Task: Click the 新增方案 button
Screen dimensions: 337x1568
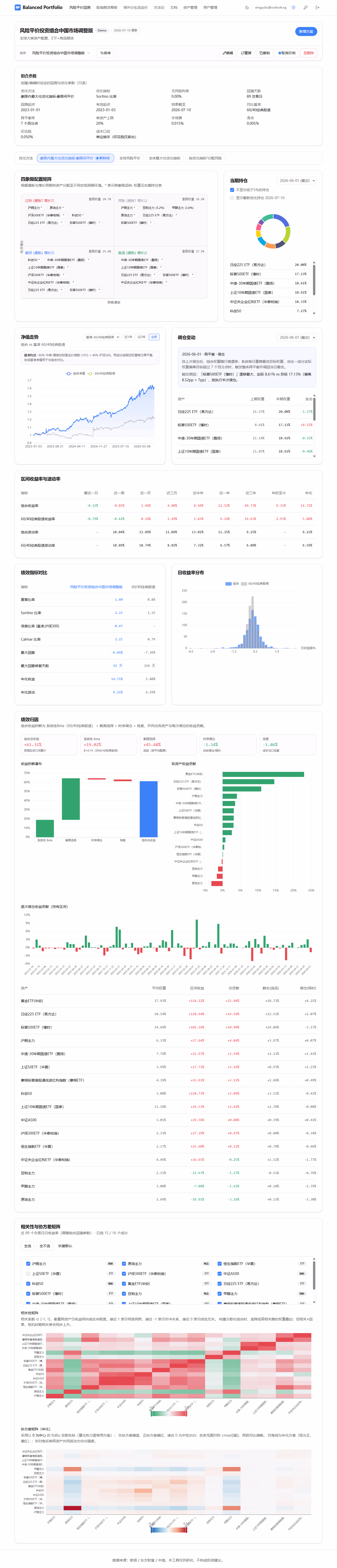Action: (x=306, y=31)
